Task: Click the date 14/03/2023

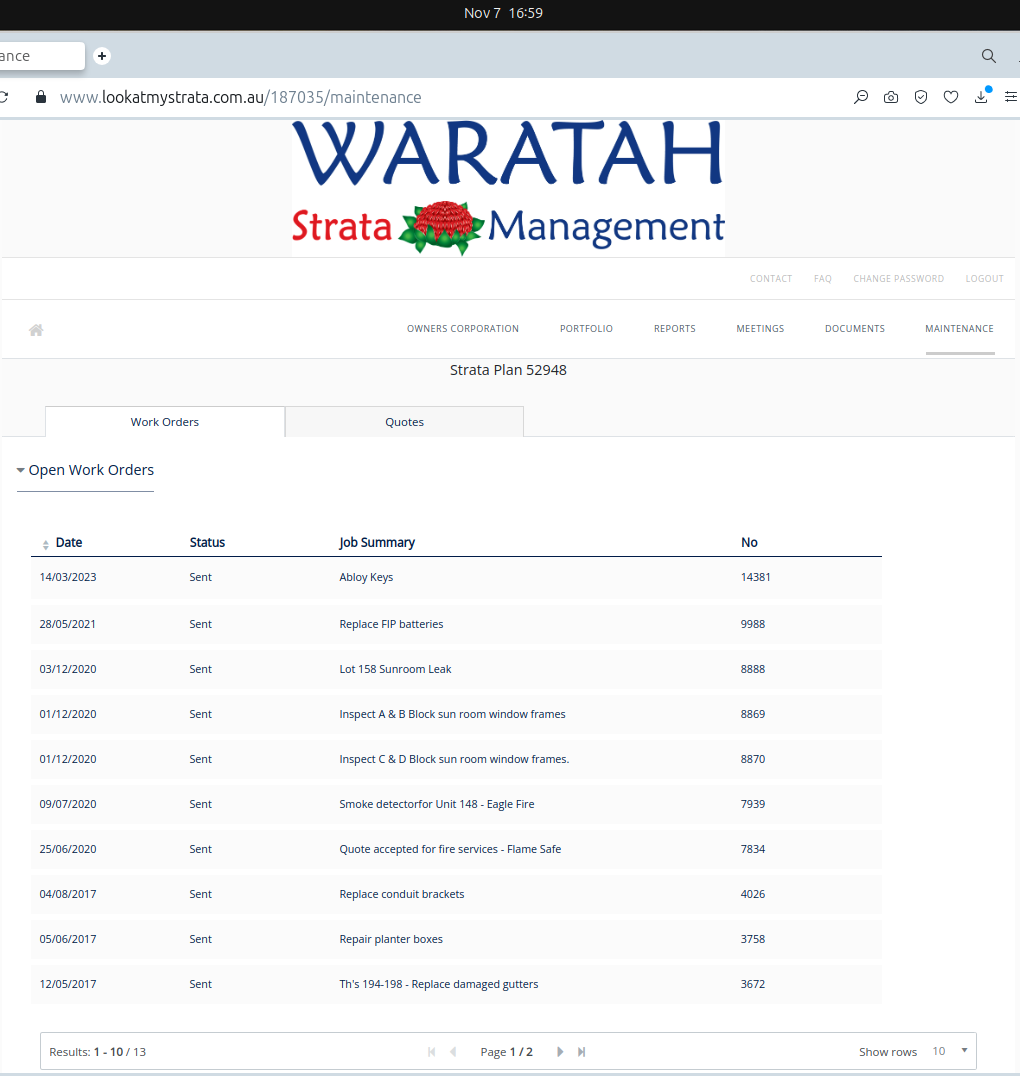Action: pyautogui.click(x=68, y=577)
